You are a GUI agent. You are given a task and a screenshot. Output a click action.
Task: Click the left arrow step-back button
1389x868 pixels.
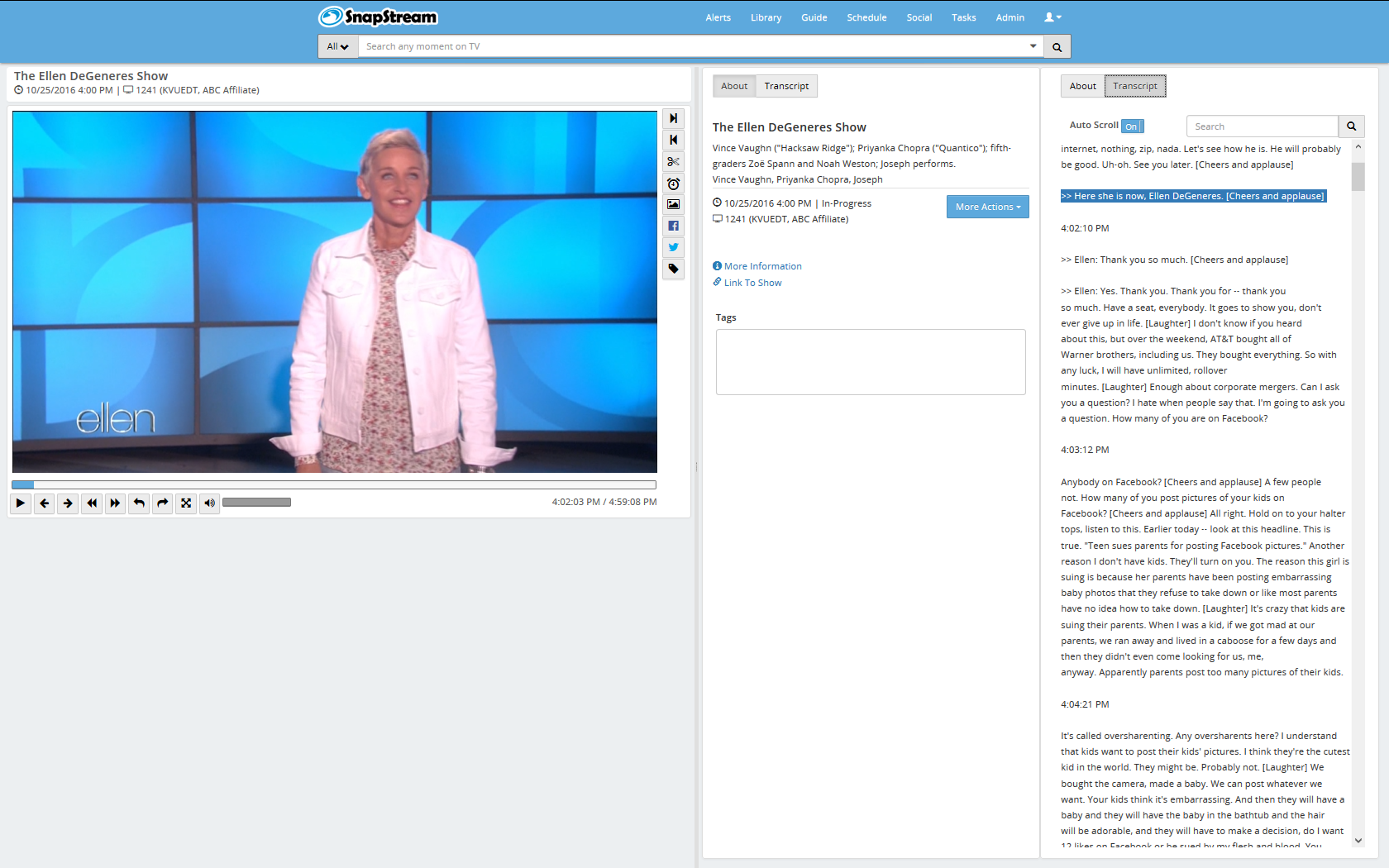point(45,503)
